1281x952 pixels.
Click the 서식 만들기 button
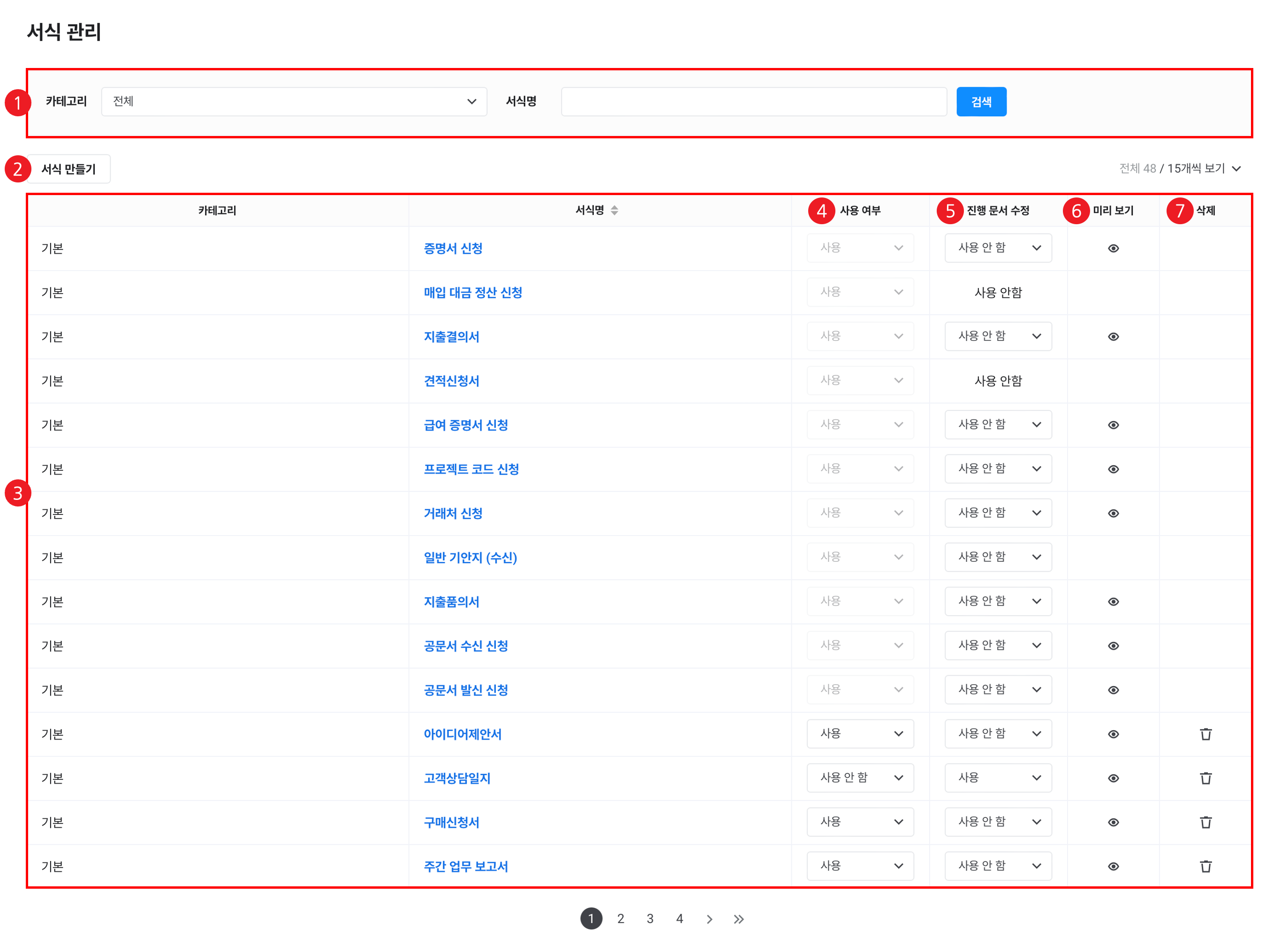point(68,169)
